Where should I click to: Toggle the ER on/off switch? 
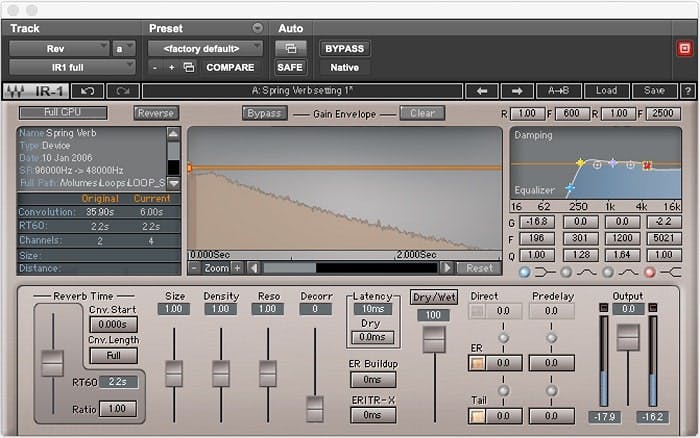coord(478,363)
